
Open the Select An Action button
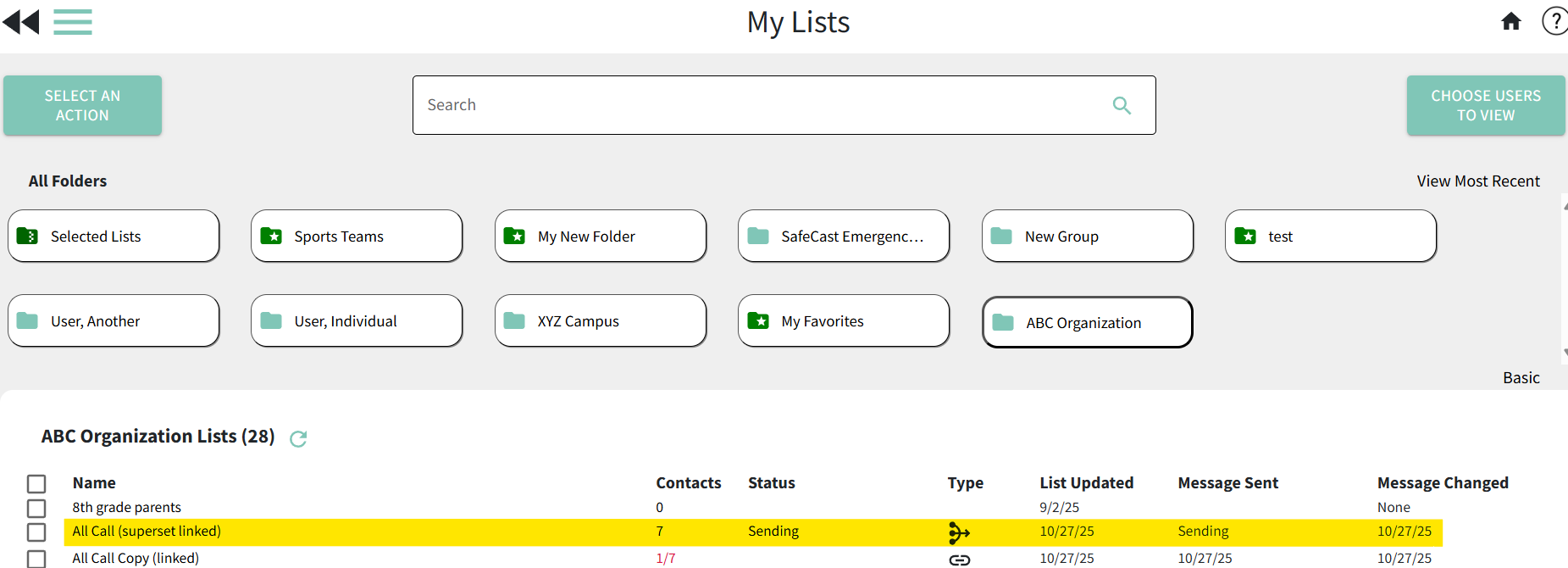[82, 105]
